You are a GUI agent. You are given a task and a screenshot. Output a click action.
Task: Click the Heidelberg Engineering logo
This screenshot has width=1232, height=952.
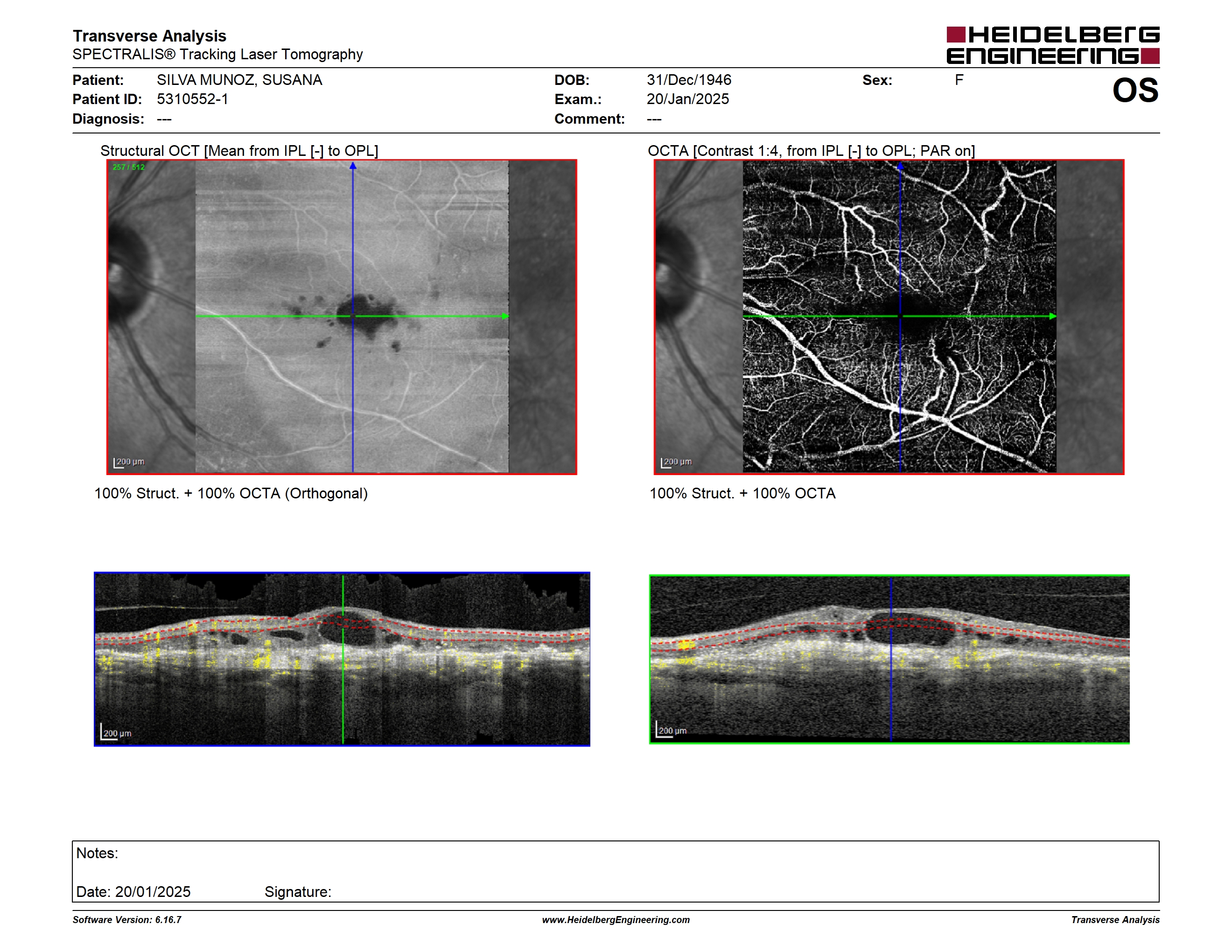[1053, 45]
